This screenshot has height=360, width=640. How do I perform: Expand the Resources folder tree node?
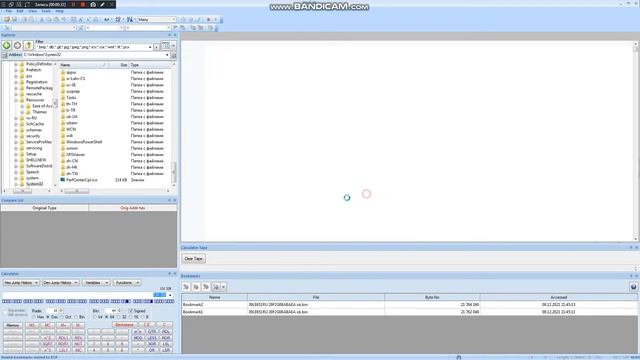(16, 100)
